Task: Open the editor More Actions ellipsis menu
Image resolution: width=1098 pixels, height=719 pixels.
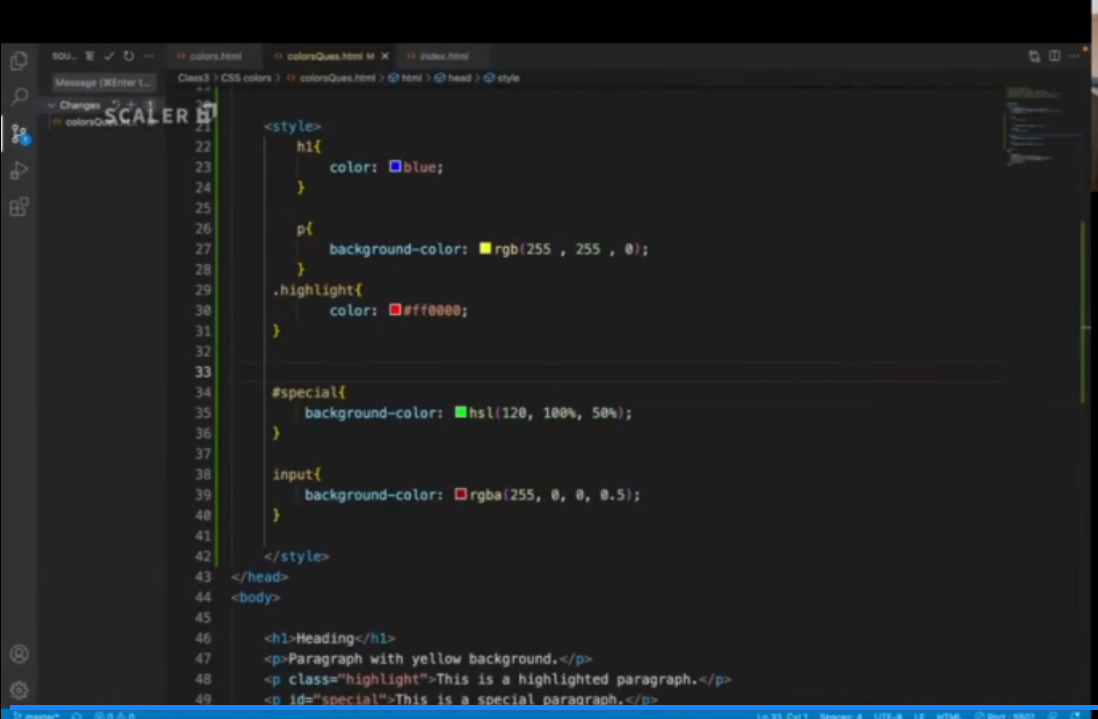Action: click(1076, 56)
